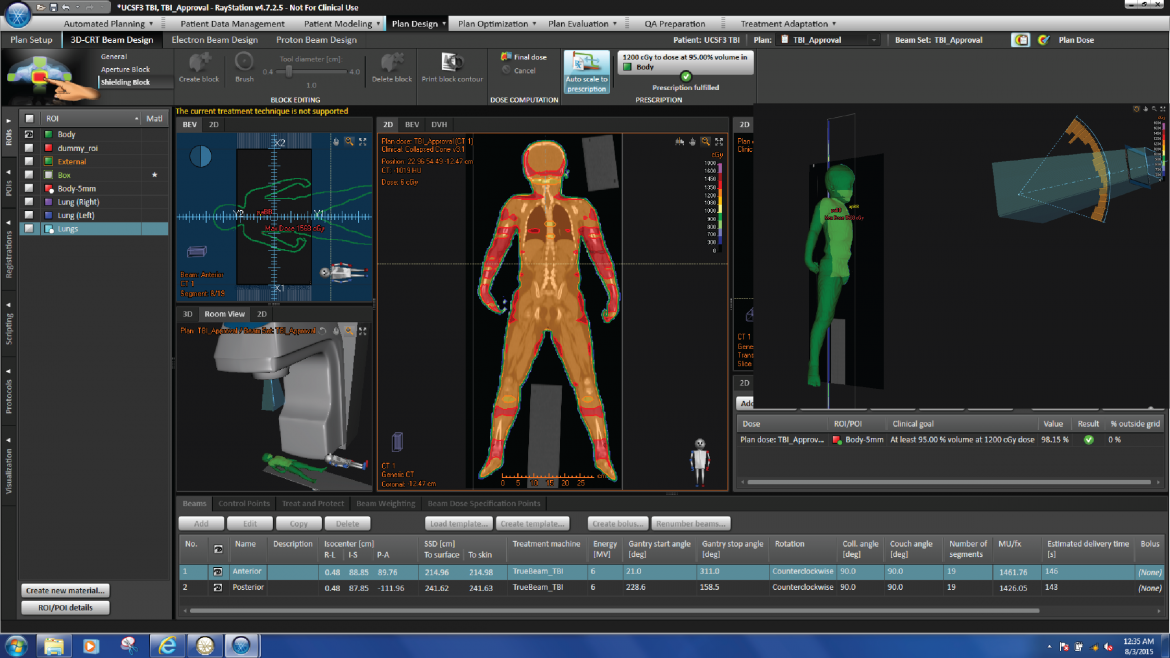Click the Load template button
The width and height of the screenshot is (1170, 658).
point(459,524)
